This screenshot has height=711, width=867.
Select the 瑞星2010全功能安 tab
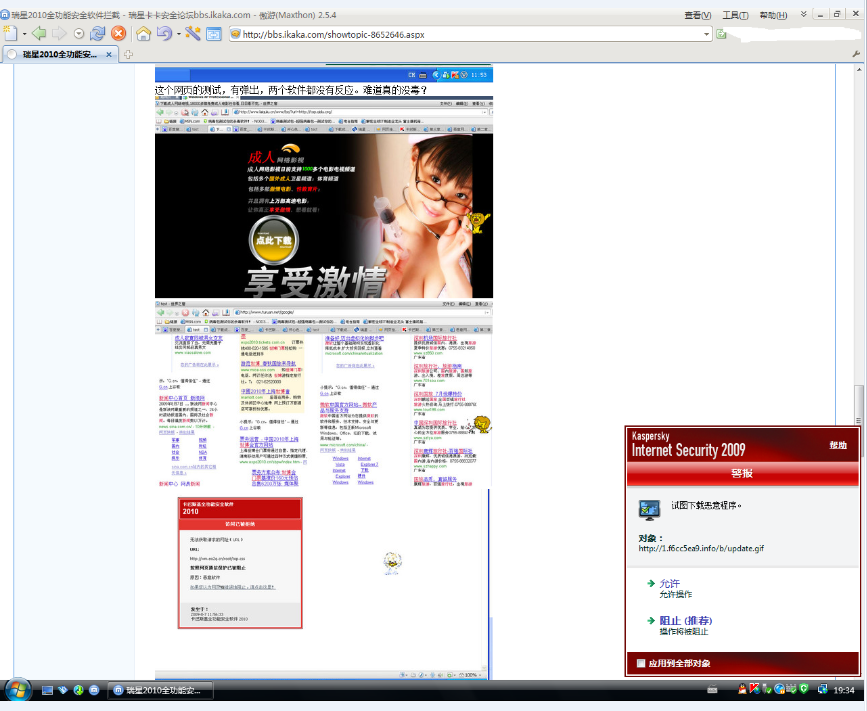pos(60,54)
